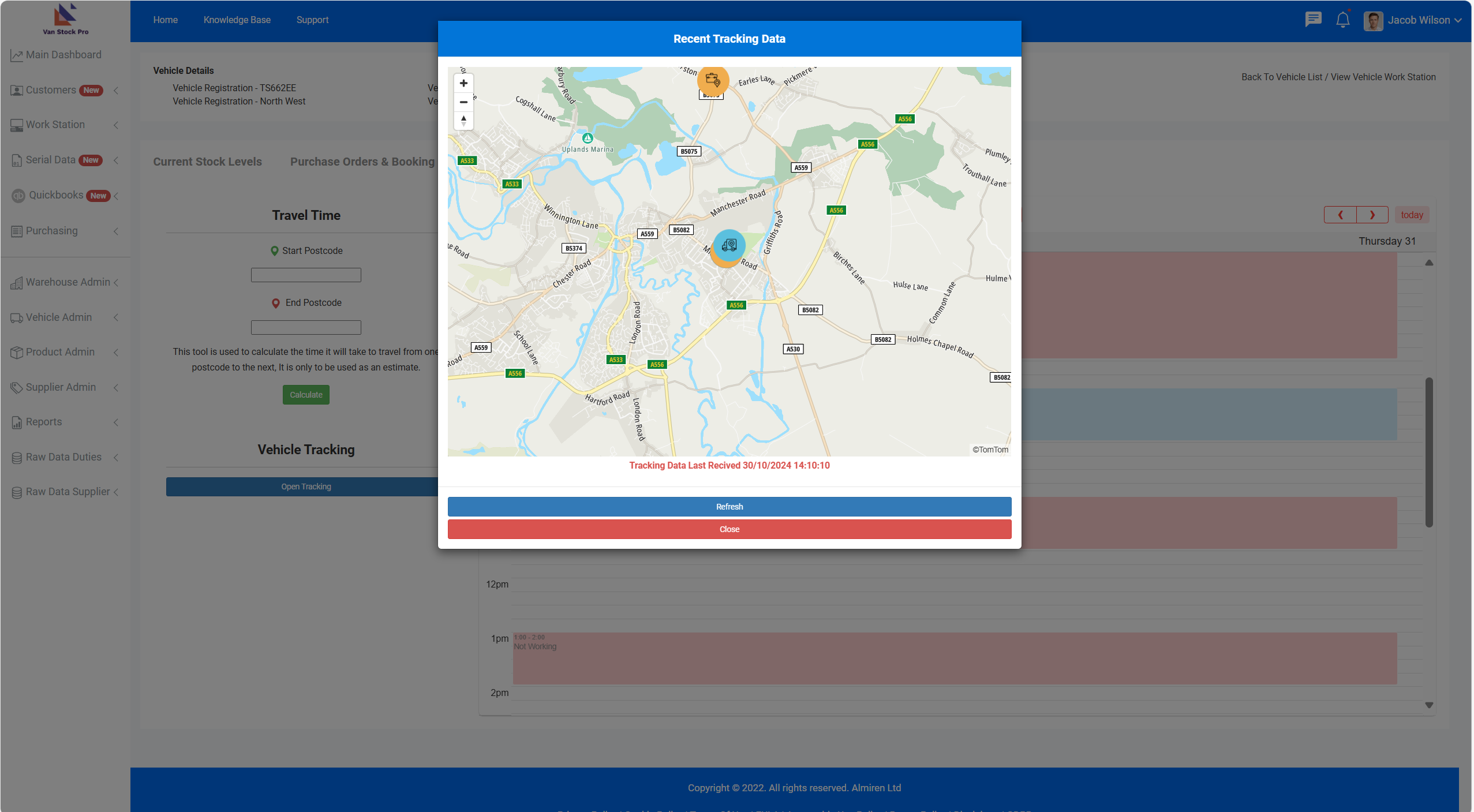Open Main Dashboard from the sidebar

[x=63, y=55]
